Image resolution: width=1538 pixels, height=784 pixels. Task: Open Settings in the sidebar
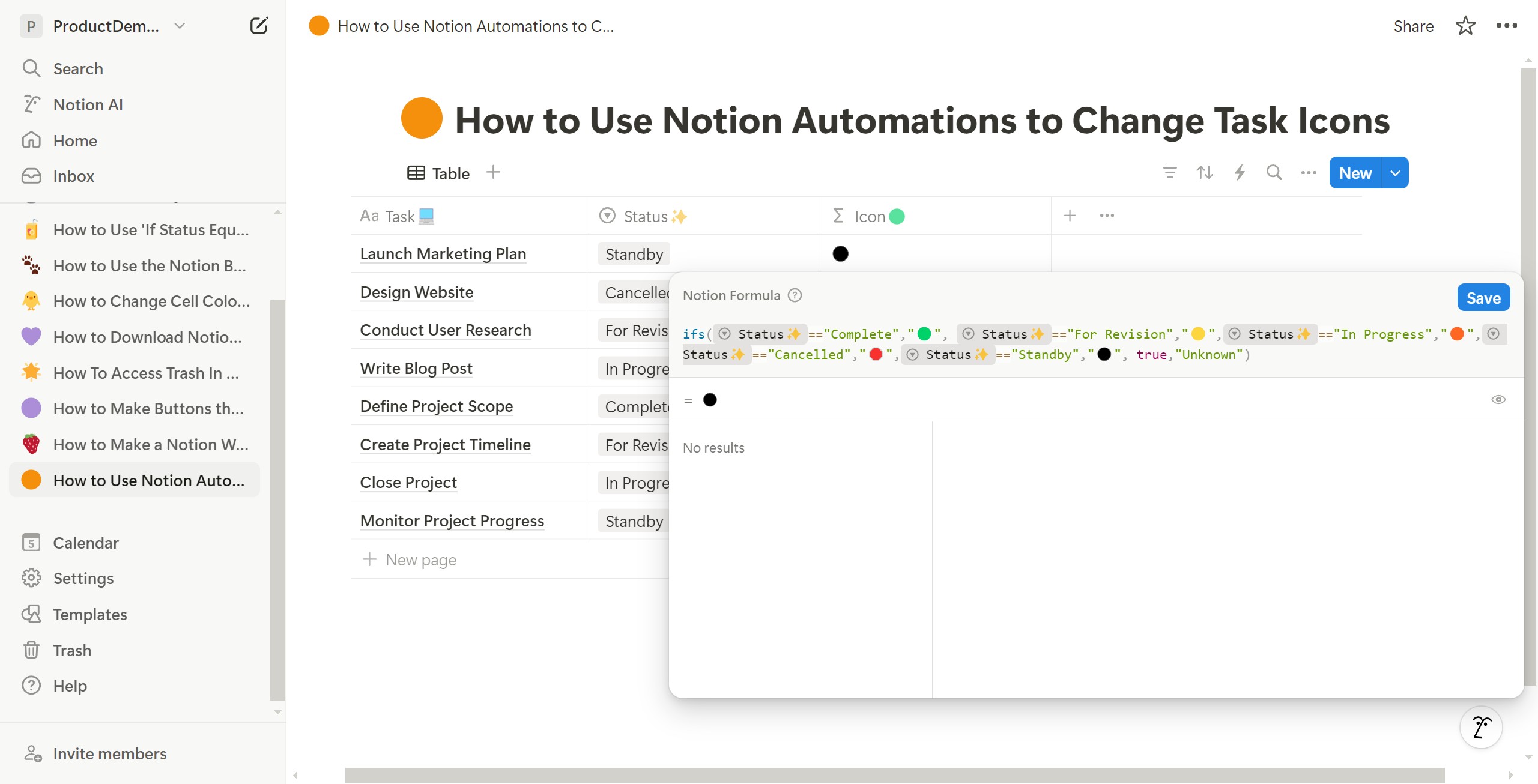tap(83, 578)
